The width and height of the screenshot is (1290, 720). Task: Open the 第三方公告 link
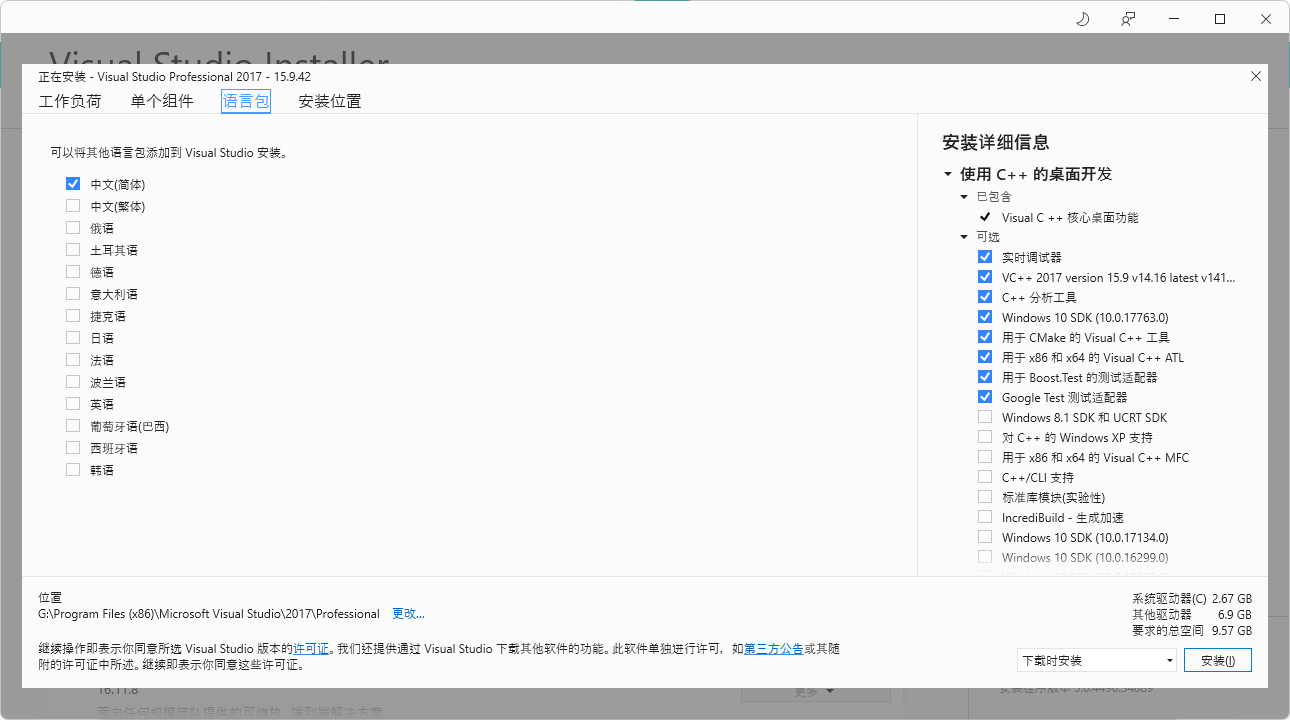tap(773, 649)
